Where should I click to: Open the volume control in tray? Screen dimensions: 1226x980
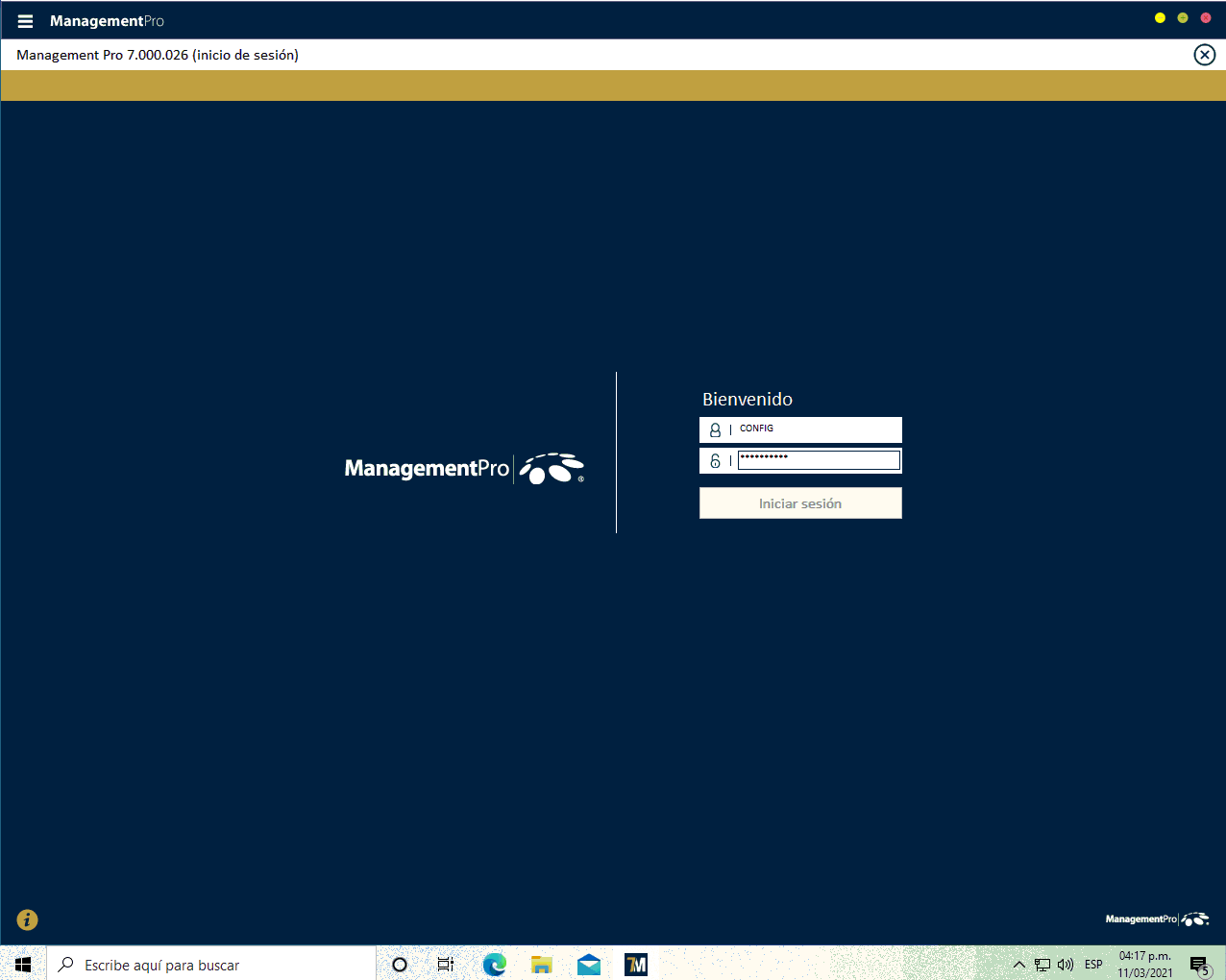pyautogui.click(x=1066, y=965)
